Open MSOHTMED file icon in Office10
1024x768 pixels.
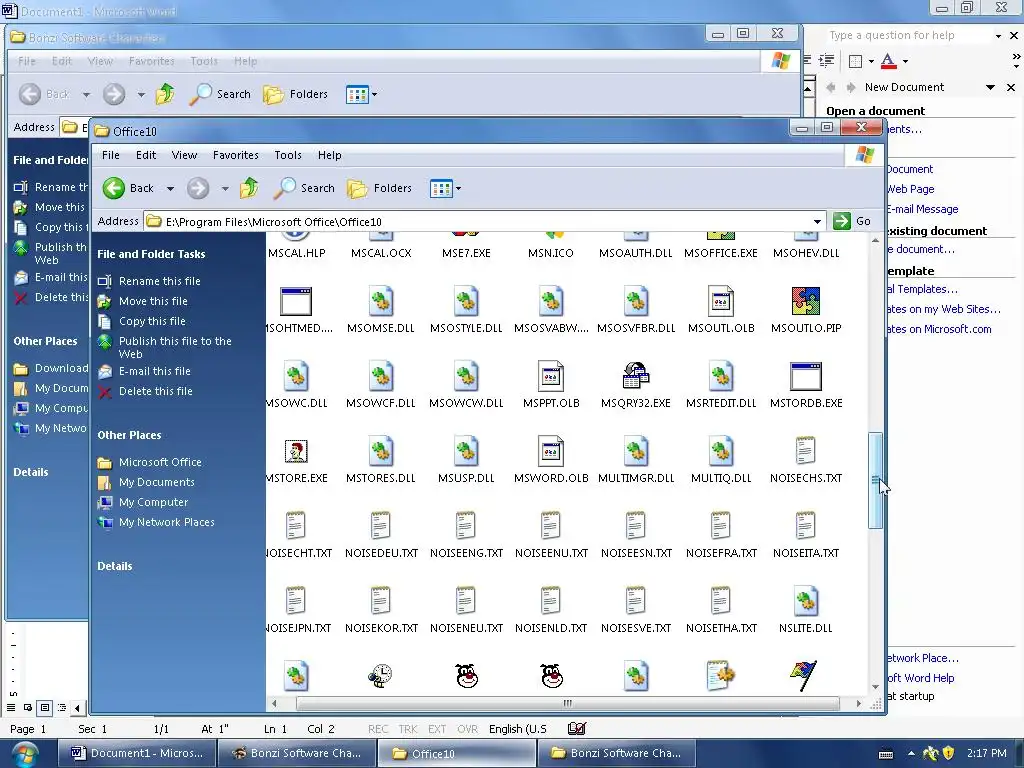pyautogui.click(x=296, y=302)
